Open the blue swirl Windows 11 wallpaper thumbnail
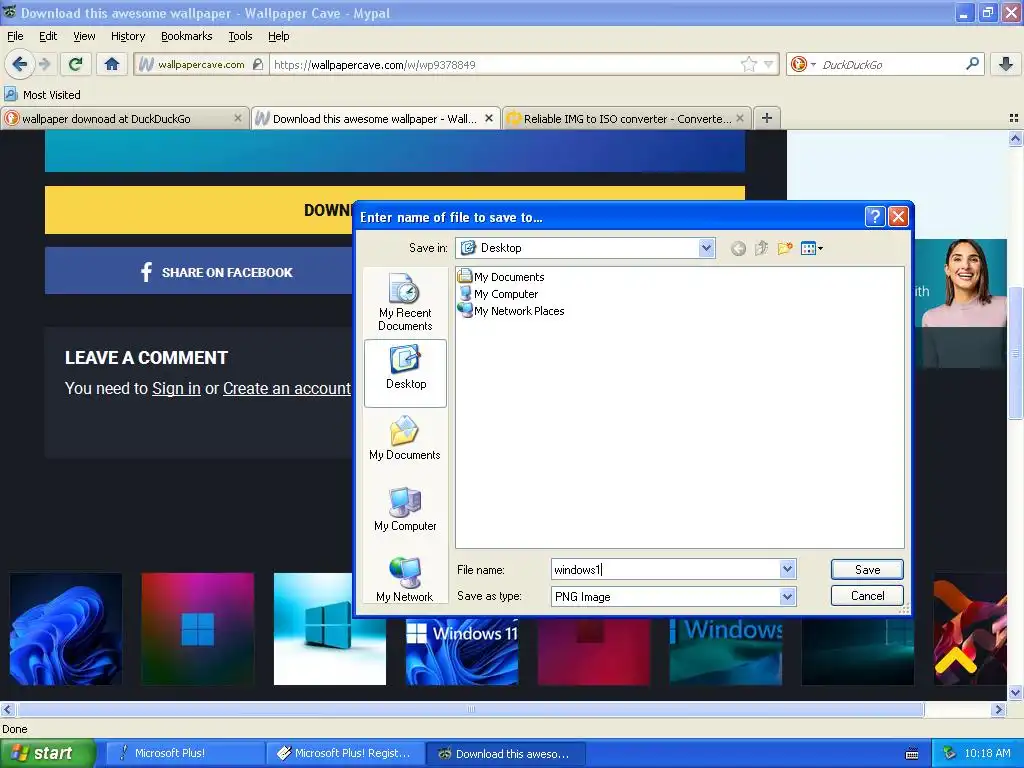This screenshot has height=768, width=1024. coord(65,629)
